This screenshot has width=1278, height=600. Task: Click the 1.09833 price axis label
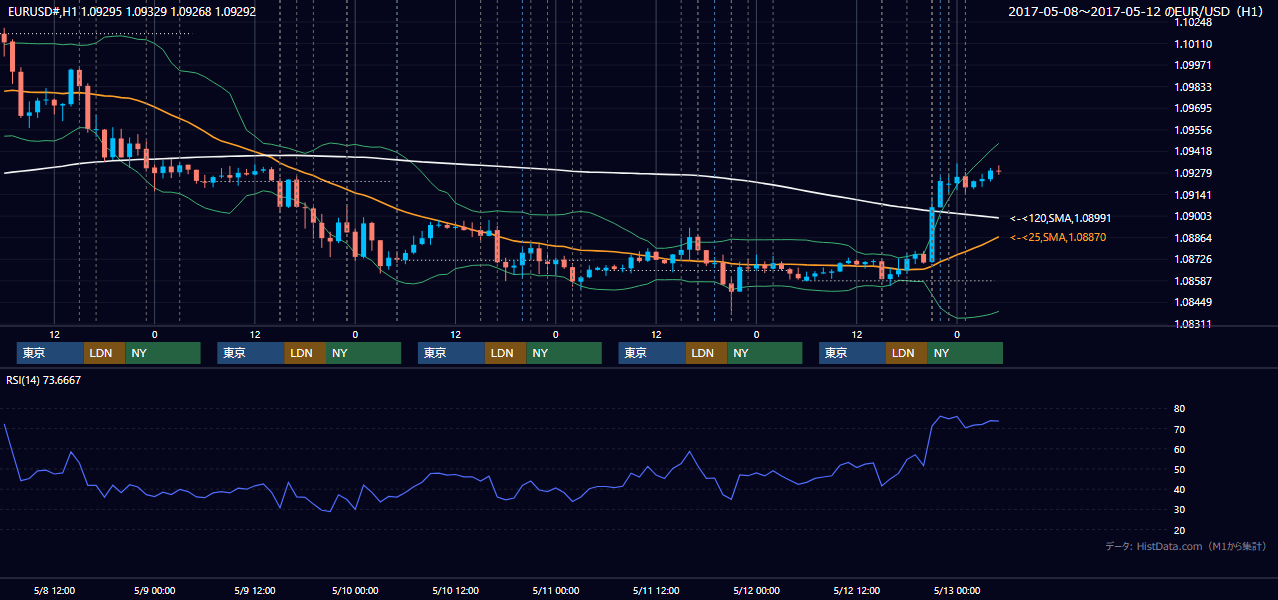click(1193, 87)
